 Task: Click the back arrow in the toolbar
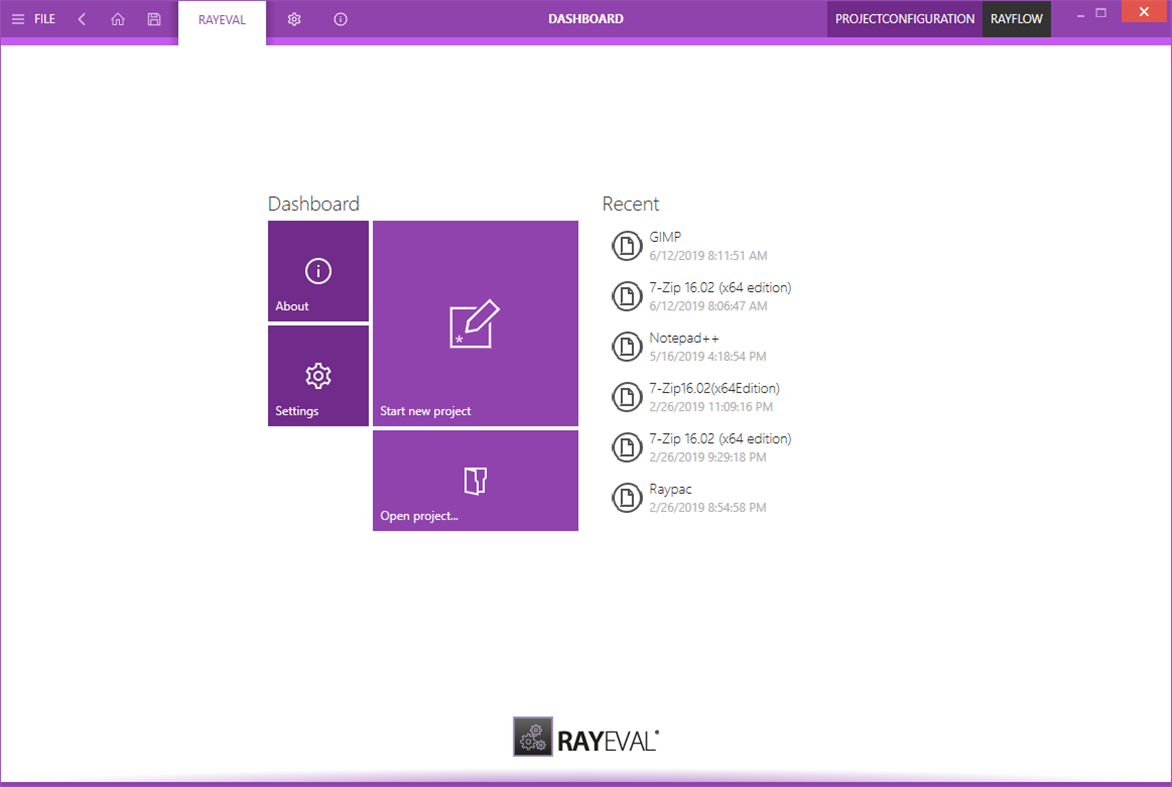click(x=81, y=18)
